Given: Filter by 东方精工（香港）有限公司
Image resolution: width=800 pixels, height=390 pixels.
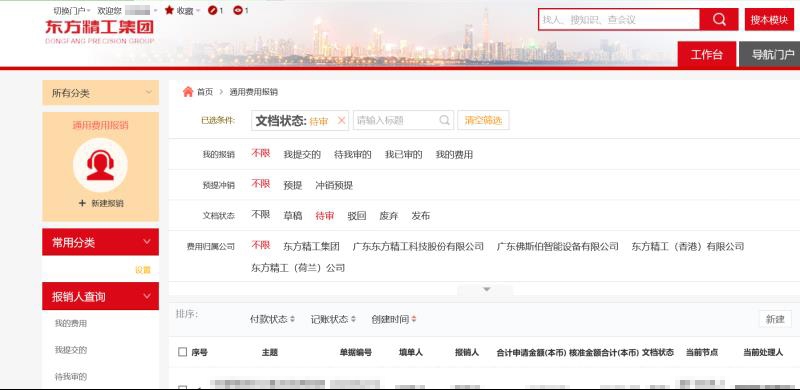Looking at the screenshot, I should coord(688,247).
